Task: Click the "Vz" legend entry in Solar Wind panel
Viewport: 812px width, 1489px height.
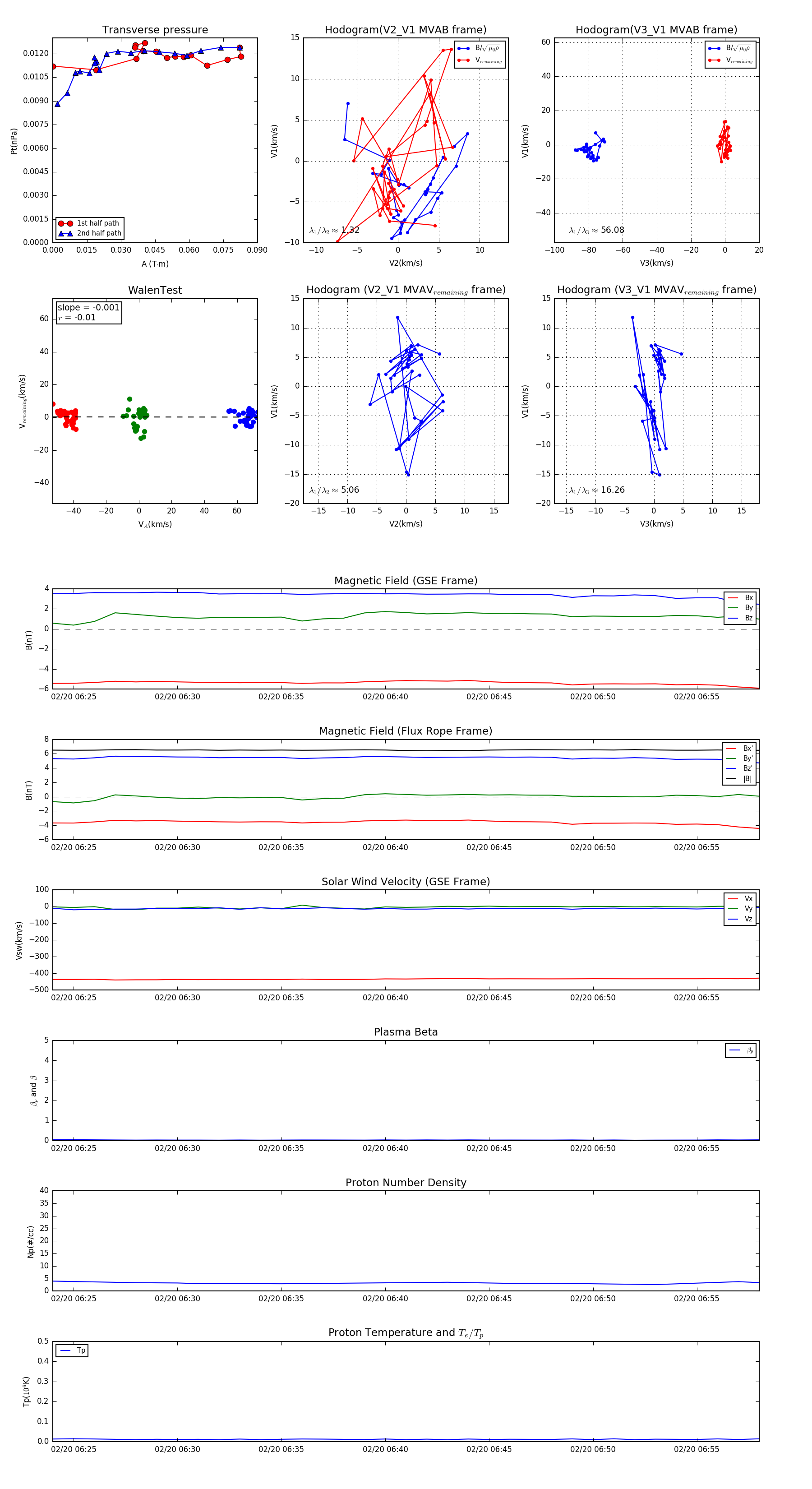Action: pos(740,919)
